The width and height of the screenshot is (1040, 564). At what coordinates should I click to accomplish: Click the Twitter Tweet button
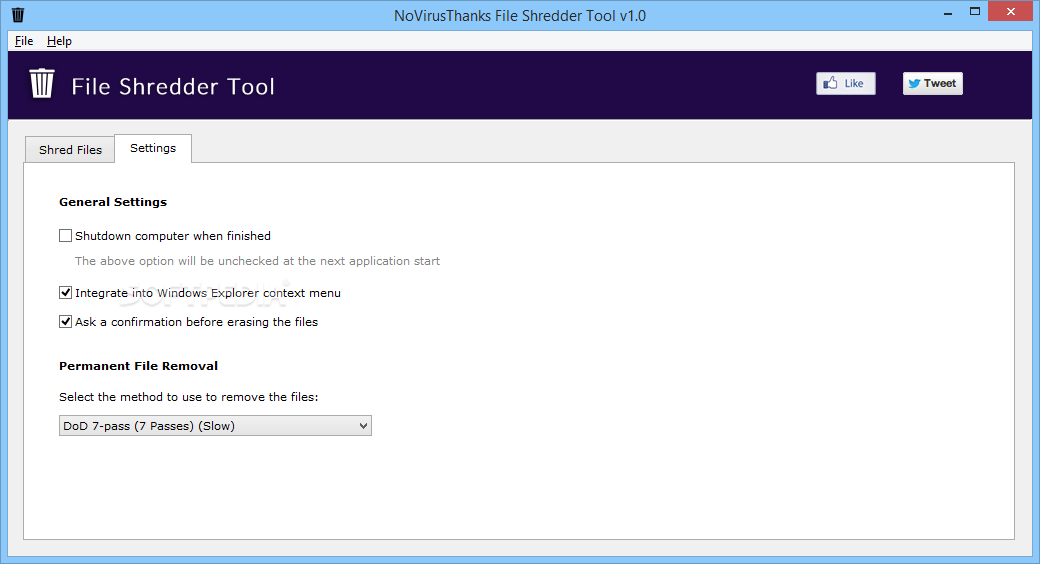(x=933, y=84)
